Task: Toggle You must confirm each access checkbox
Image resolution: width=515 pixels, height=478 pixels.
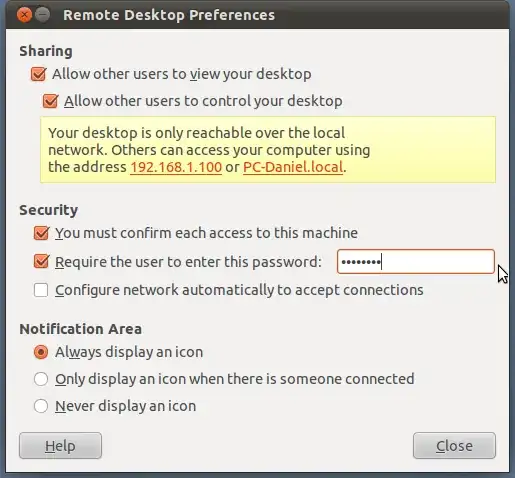Action: tap(41, 233)
